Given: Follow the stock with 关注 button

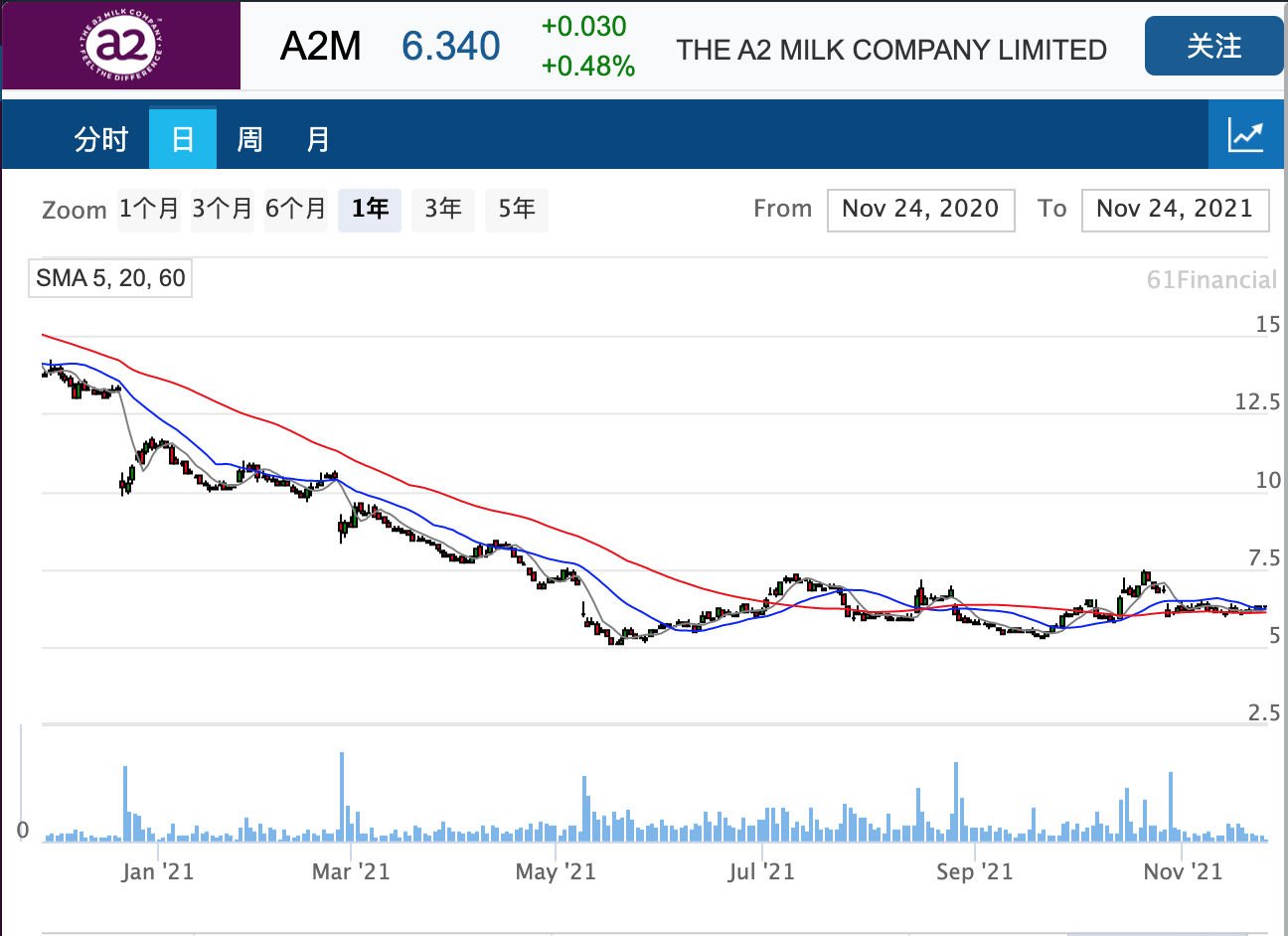Looking at the screenshot, I should tap(1213, 46).
